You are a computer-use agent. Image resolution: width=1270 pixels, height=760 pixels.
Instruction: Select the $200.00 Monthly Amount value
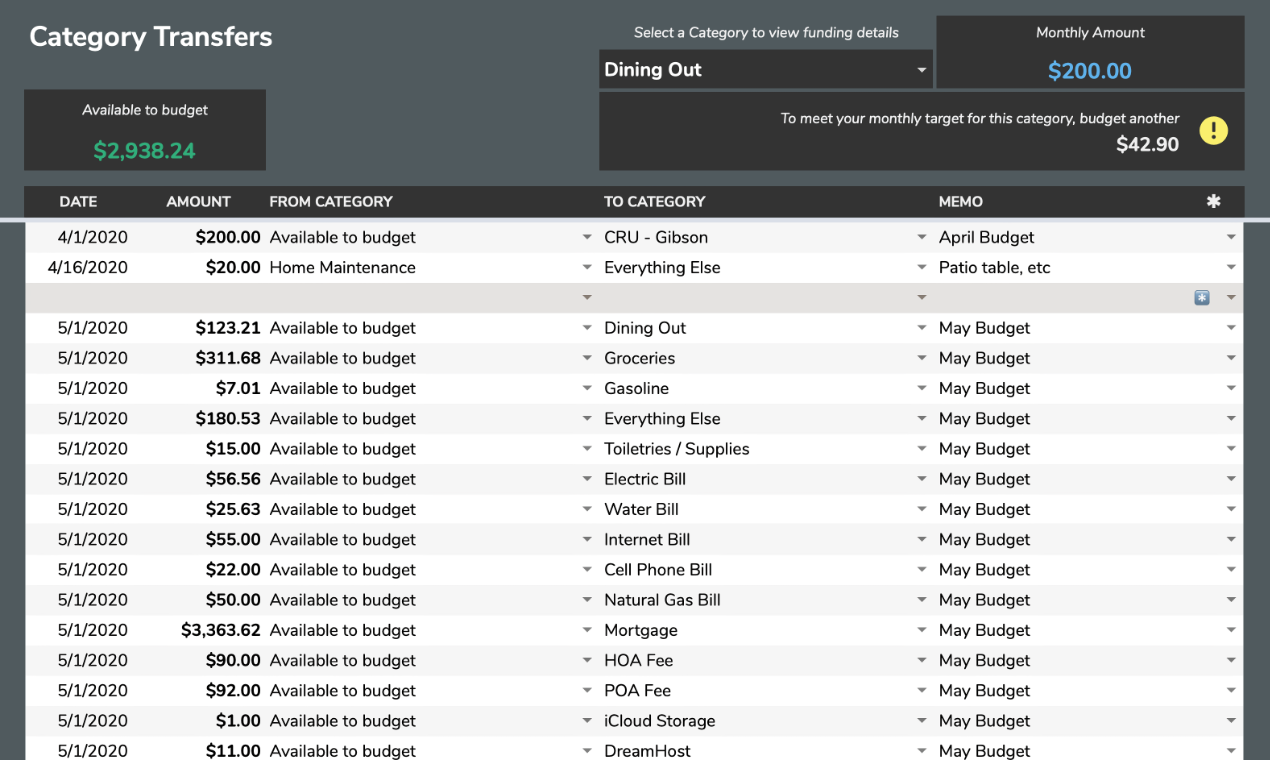click(1090, 71)
